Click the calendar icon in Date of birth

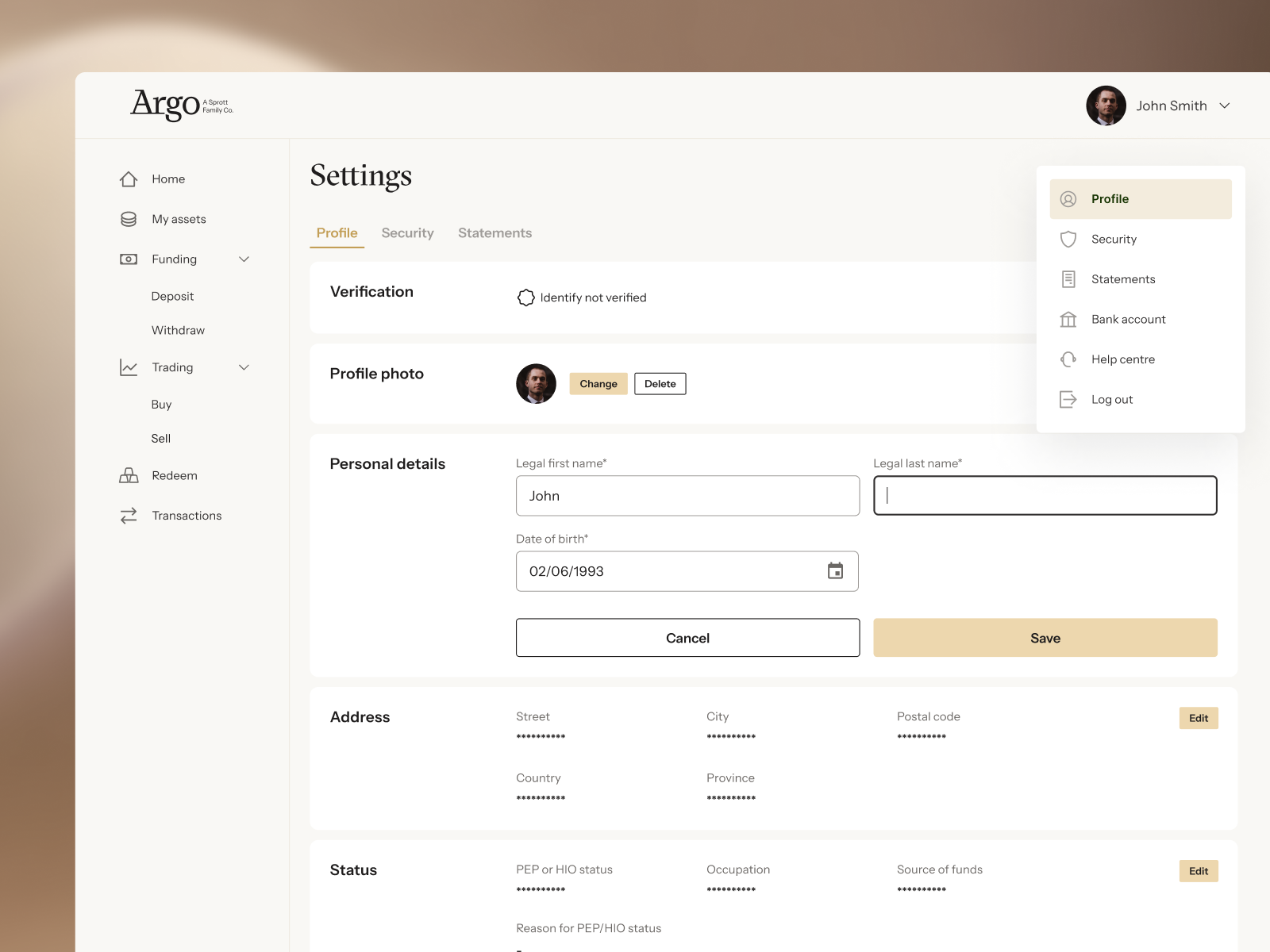834,570
